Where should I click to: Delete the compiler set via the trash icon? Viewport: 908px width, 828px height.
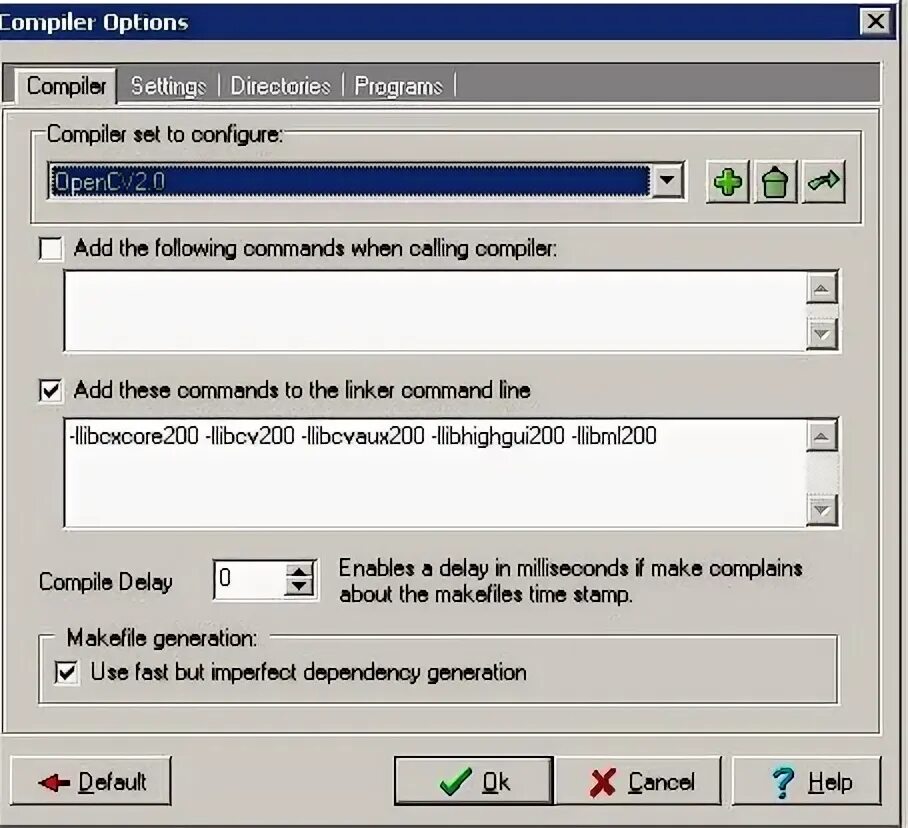775,182
